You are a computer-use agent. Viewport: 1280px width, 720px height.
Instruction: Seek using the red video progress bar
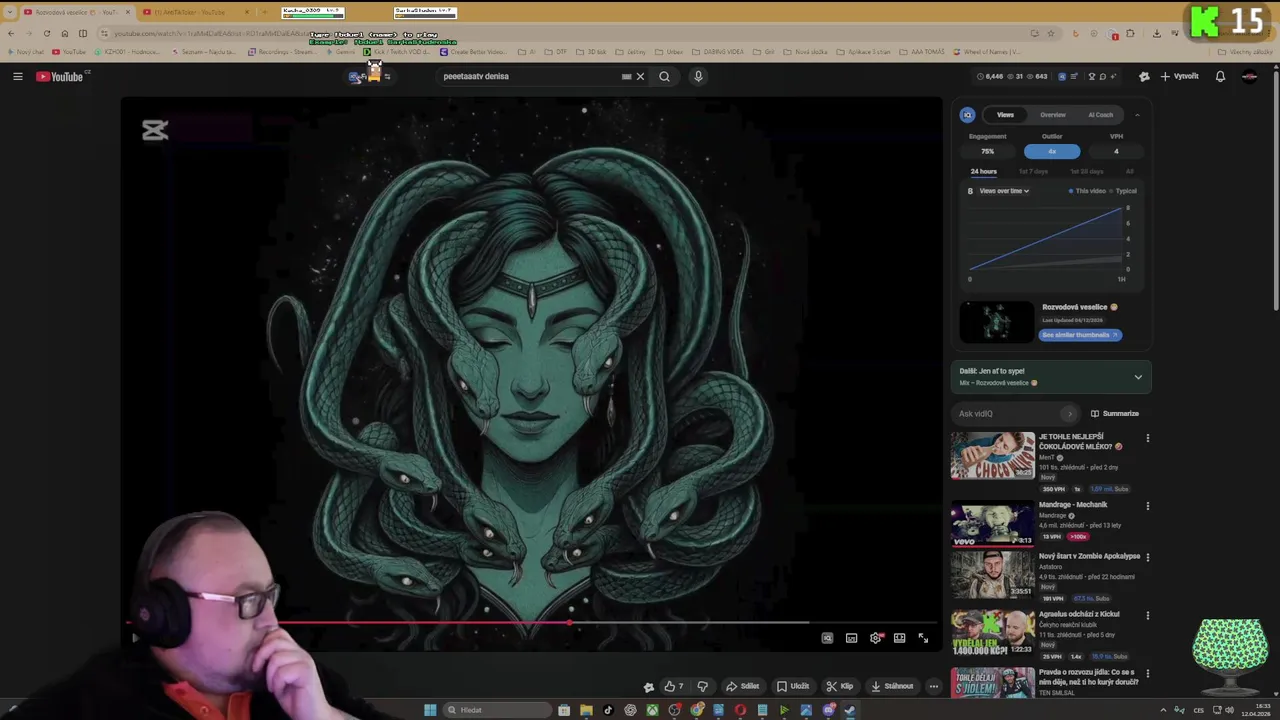pos(532,623)
